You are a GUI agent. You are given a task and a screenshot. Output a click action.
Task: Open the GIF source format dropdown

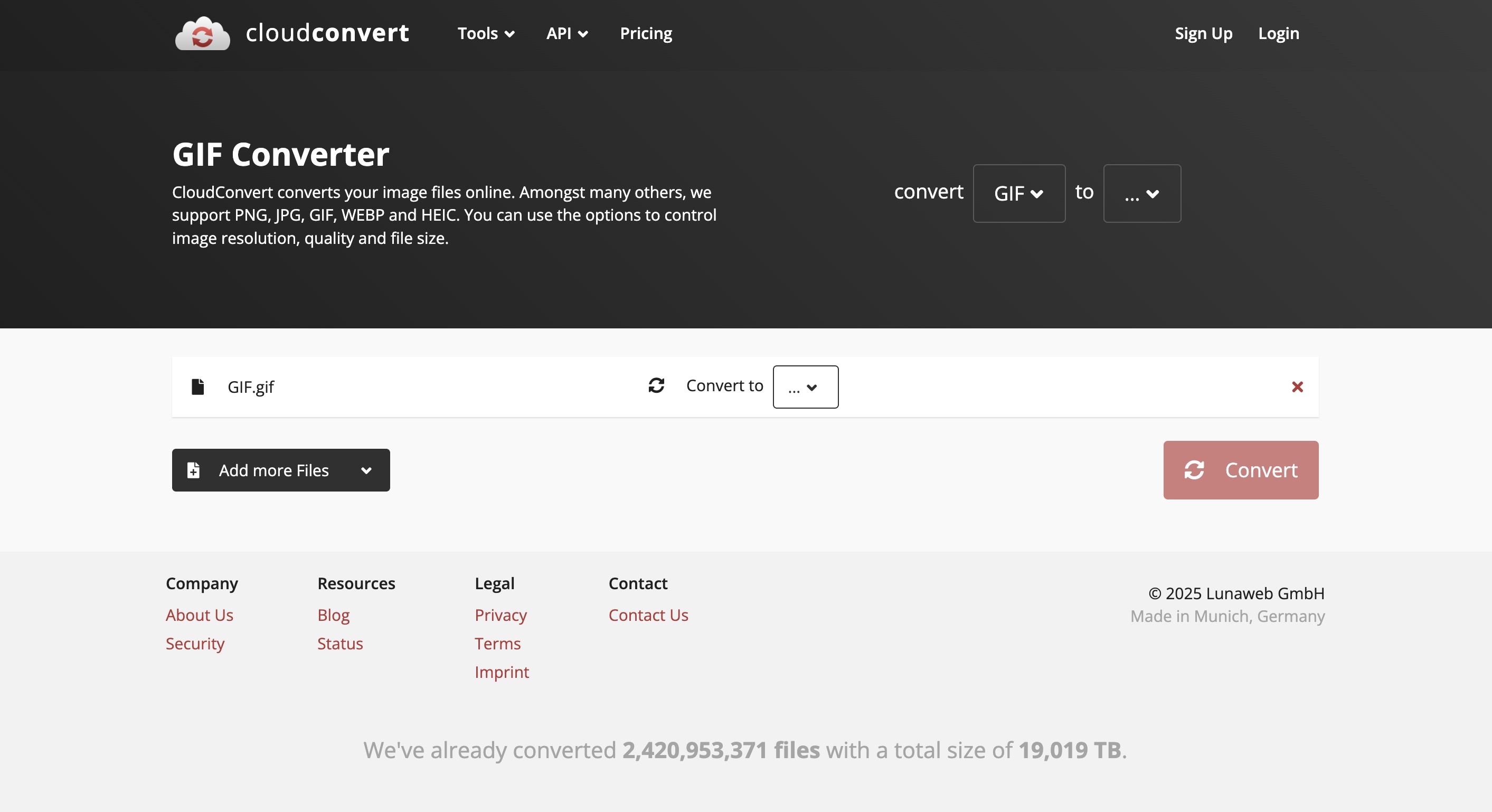[1019, 193]
